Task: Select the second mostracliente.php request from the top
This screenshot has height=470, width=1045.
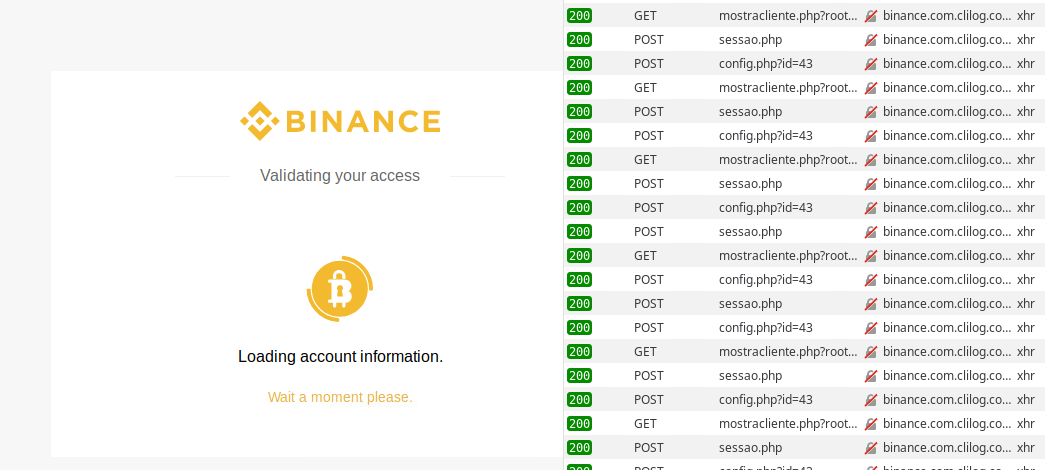Action: 787,88
